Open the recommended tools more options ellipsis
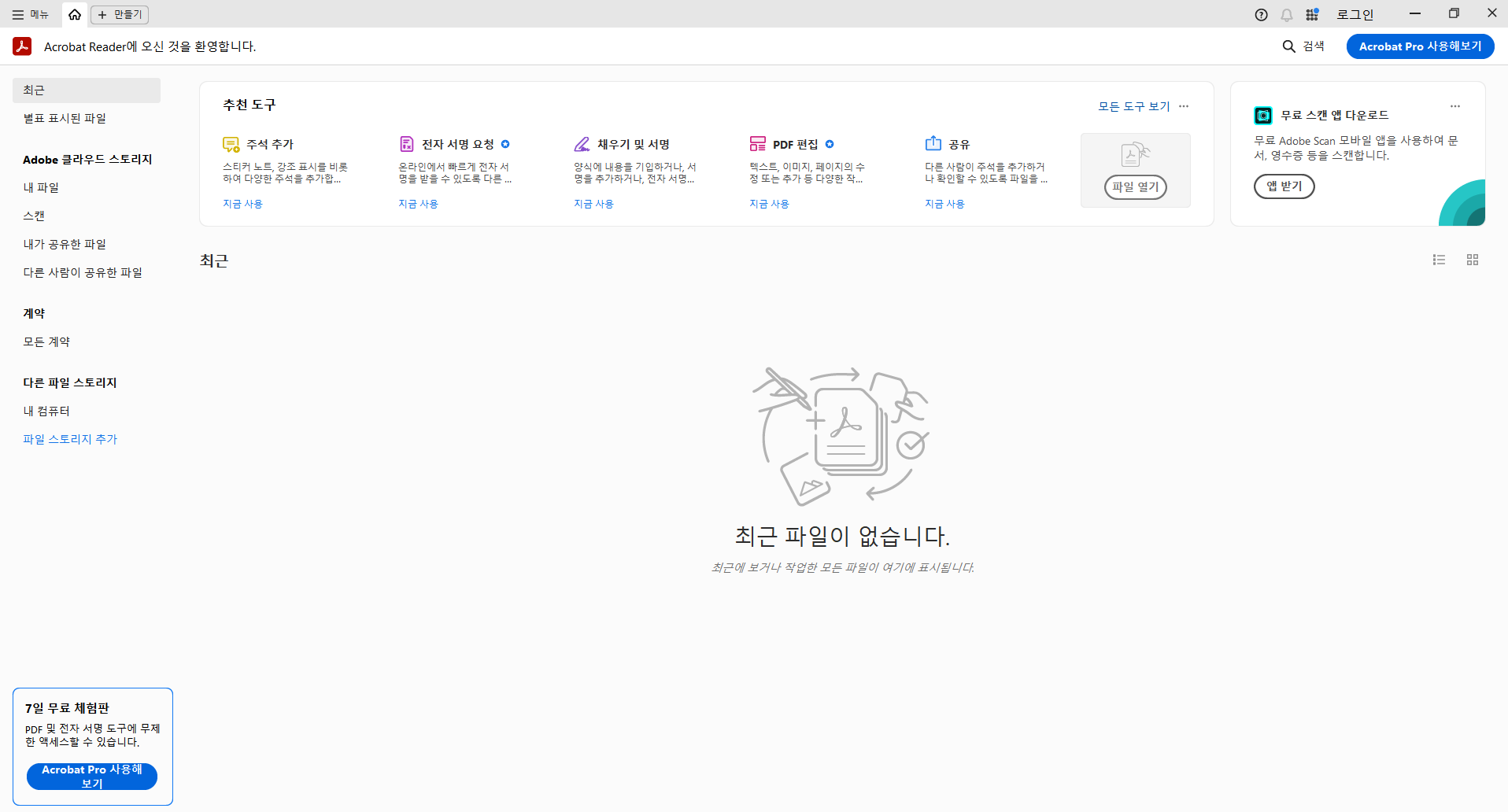The image size is (1508, 812). pos(1184,106)
